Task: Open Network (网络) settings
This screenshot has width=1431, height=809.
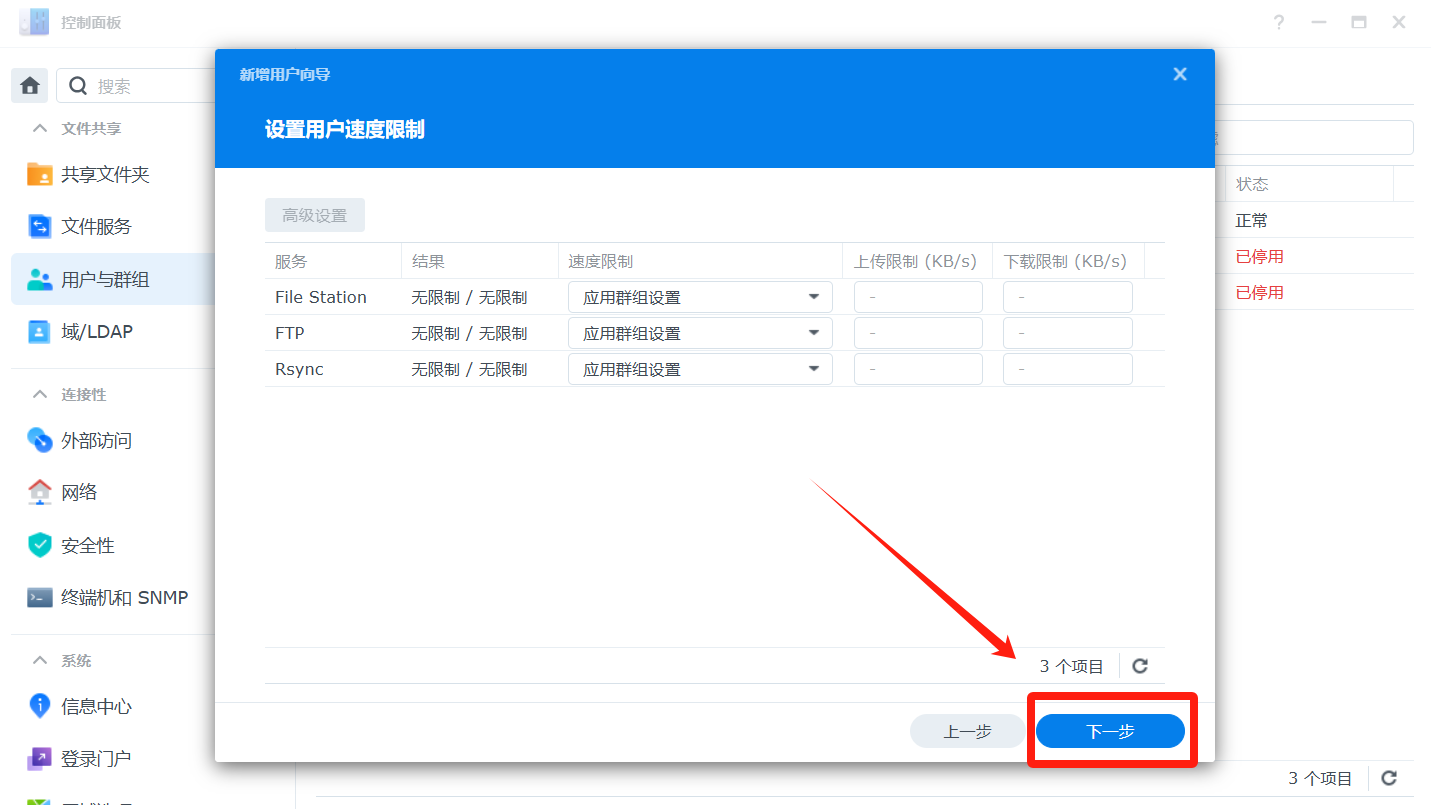Action: pos(79,493)
